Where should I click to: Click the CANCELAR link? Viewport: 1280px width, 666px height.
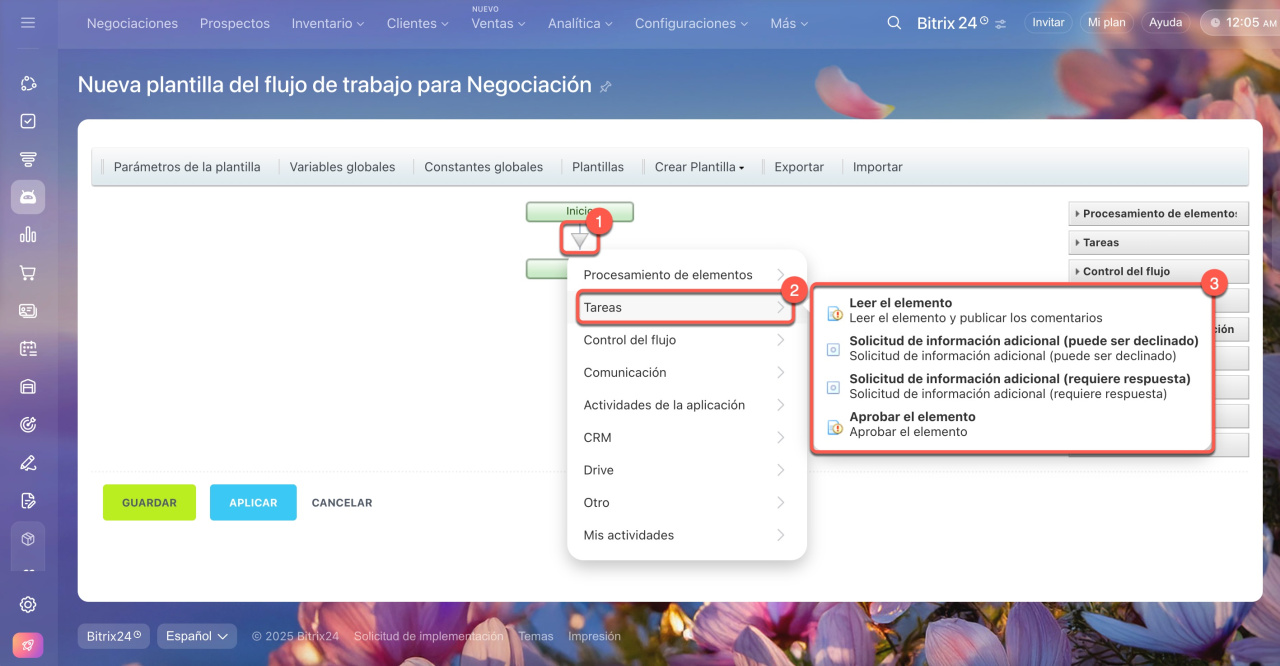click(x=342, y=503)
